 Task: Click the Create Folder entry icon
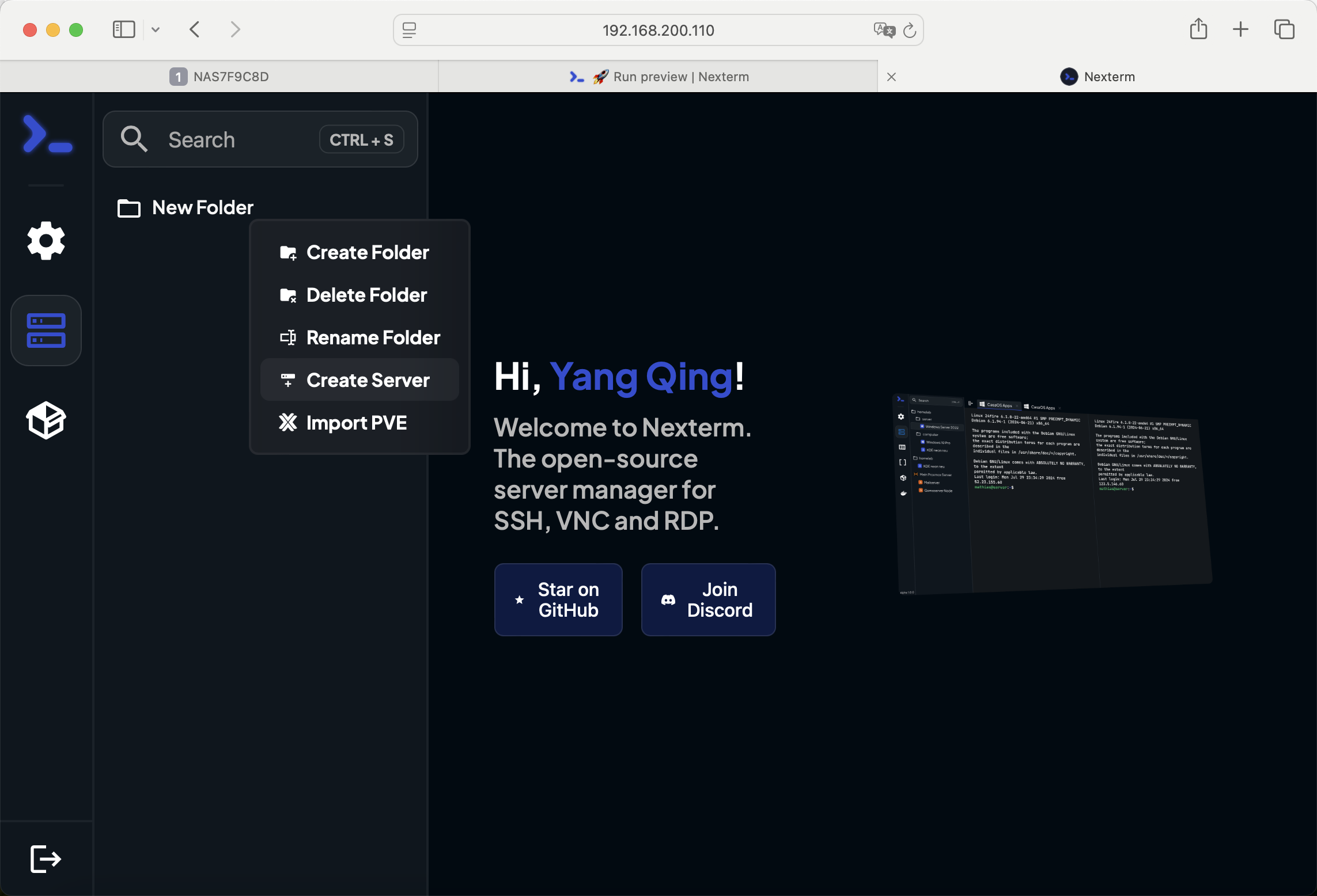(x=288, y=252)
